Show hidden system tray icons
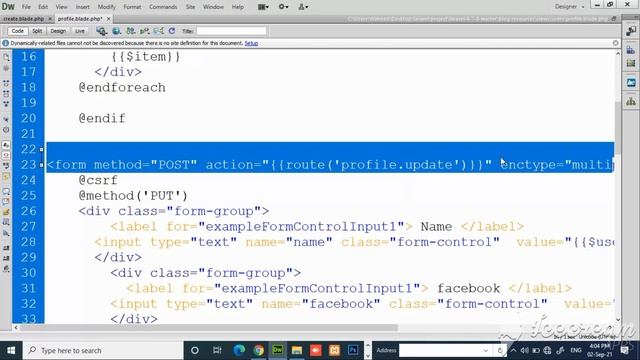The image size is (640, 360). point(513,351)
